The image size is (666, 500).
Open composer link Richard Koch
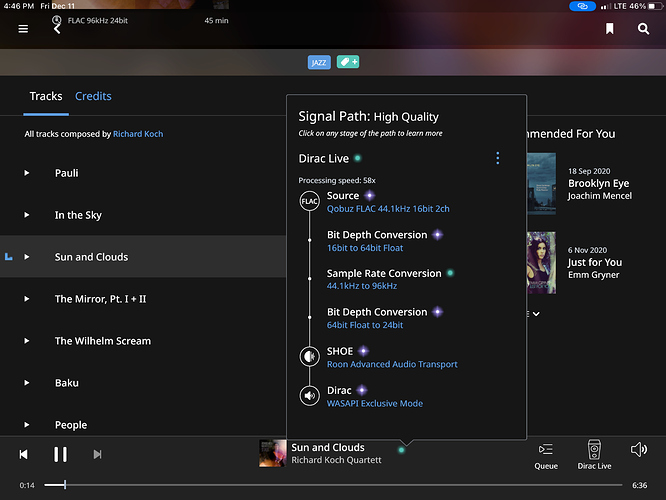click(138, 134)
